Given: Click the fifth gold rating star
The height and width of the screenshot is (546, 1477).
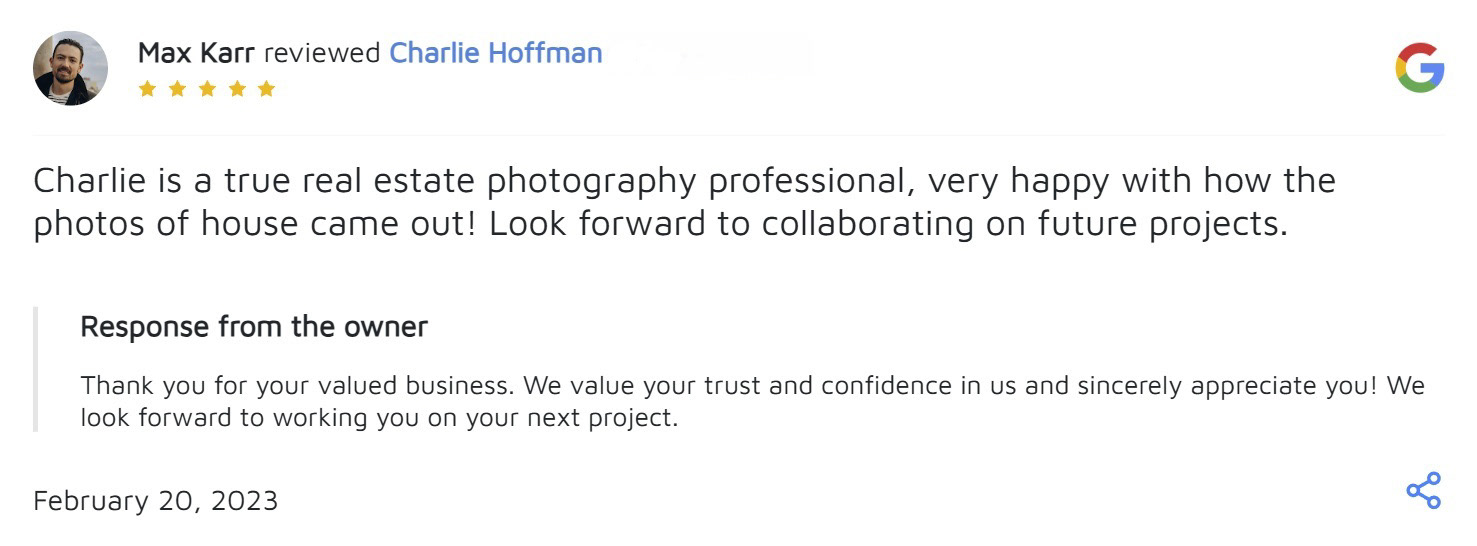Looking at the screenshot, I should tap(266, 89).
